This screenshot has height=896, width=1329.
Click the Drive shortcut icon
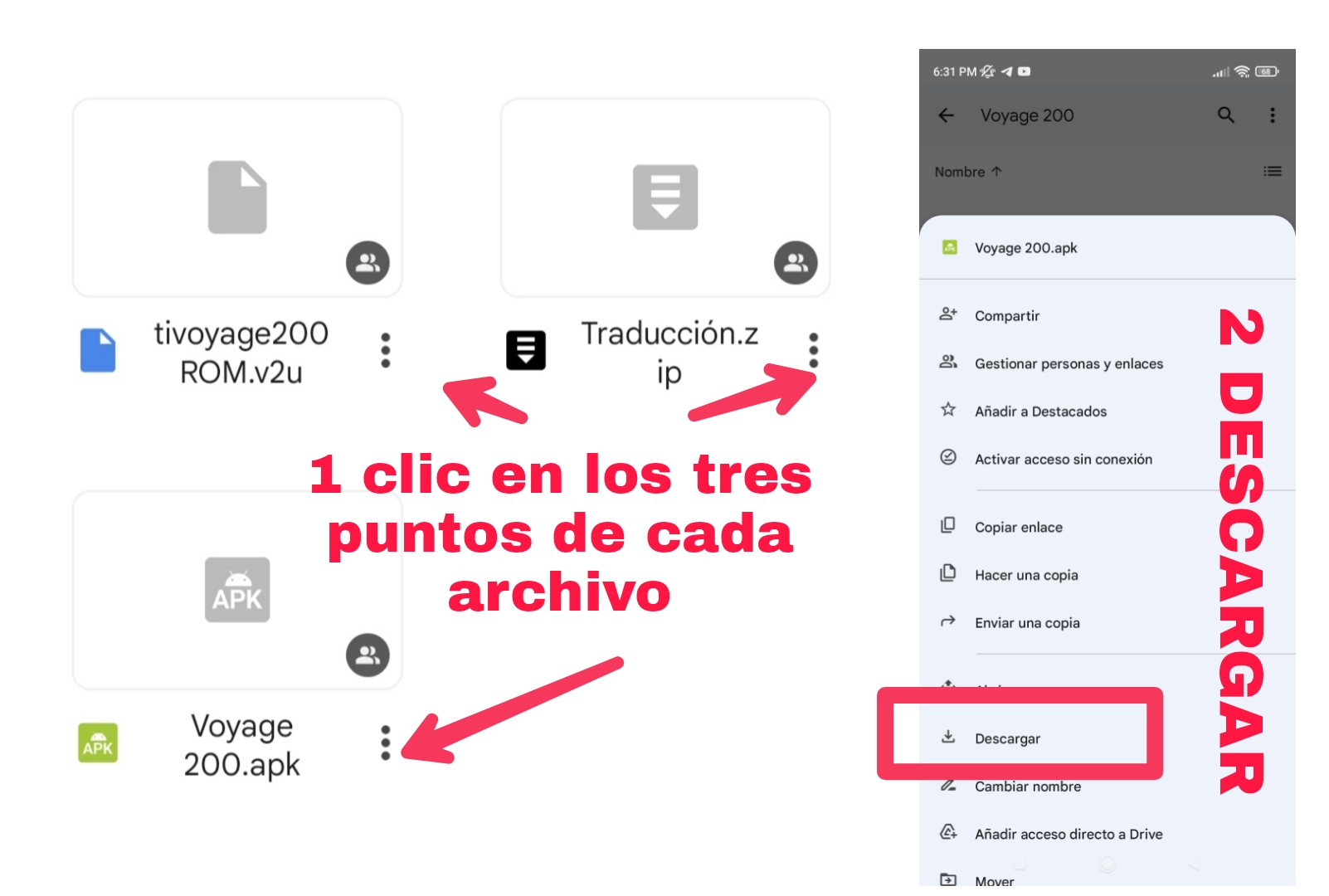tap(948, 832)
